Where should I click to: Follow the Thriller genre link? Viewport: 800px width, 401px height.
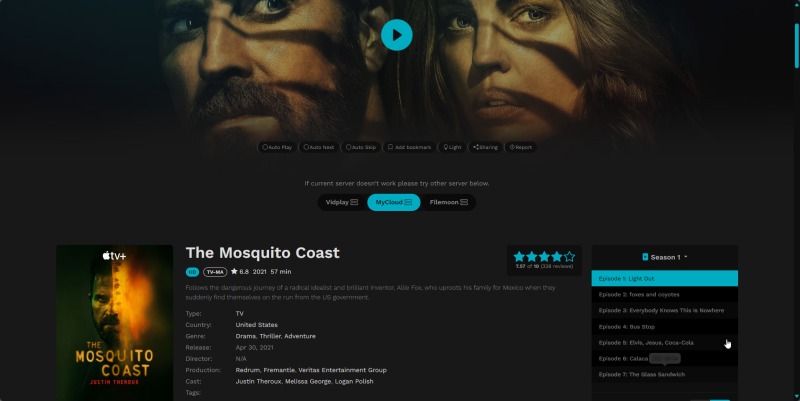pos(270,336)
